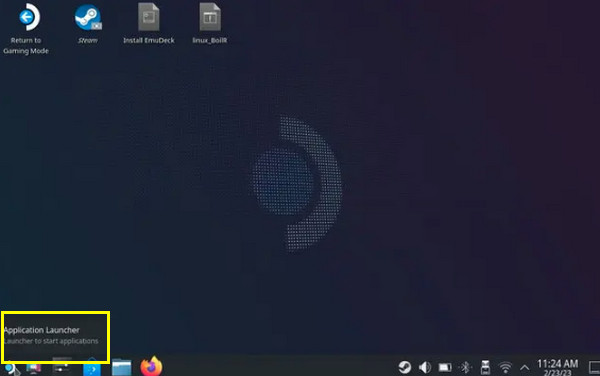Open the Wi-Fi networks tray icon
This screenshot has height=376, width=600.
(x=505, y=368)
